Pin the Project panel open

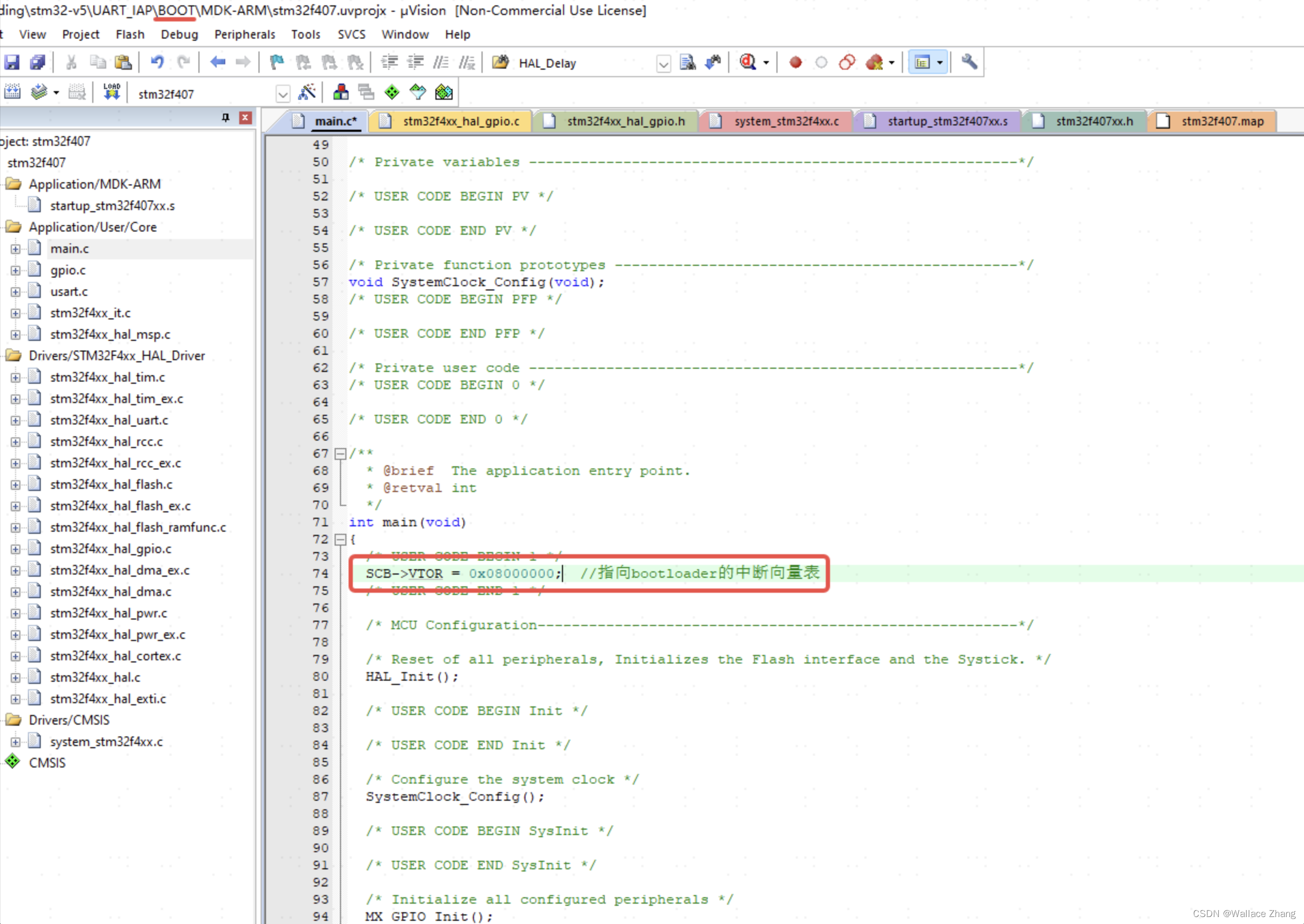point(225,118)
